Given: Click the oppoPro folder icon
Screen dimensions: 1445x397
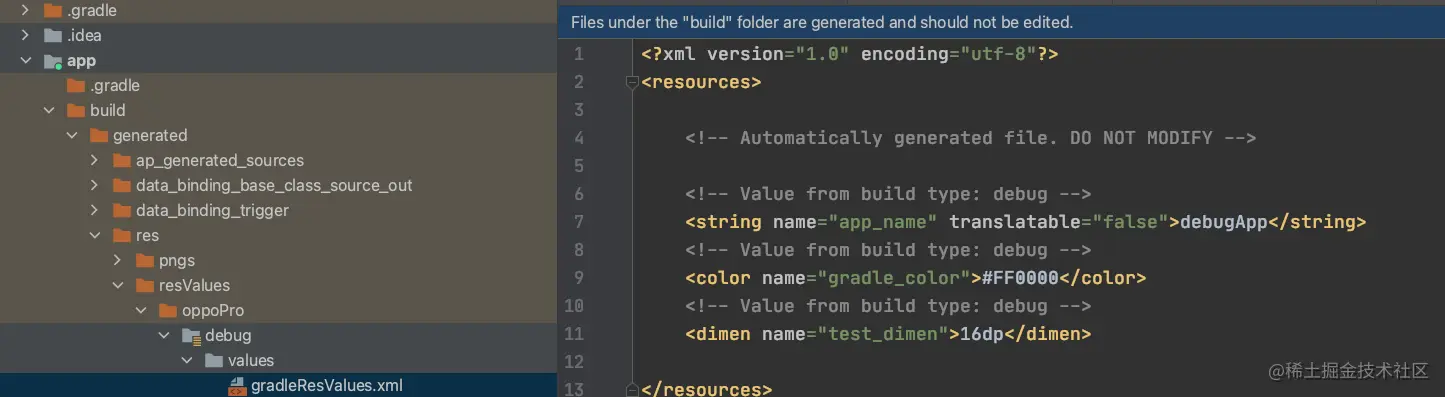Looking at the screenshot, I should (168, 310).
